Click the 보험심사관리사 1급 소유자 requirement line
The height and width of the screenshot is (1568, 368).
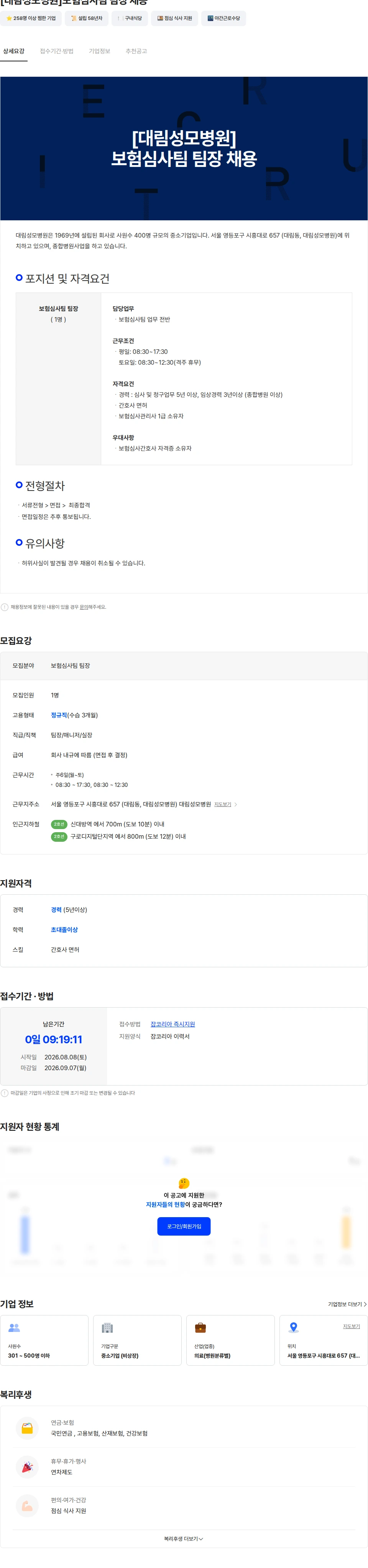pos(151,416)
